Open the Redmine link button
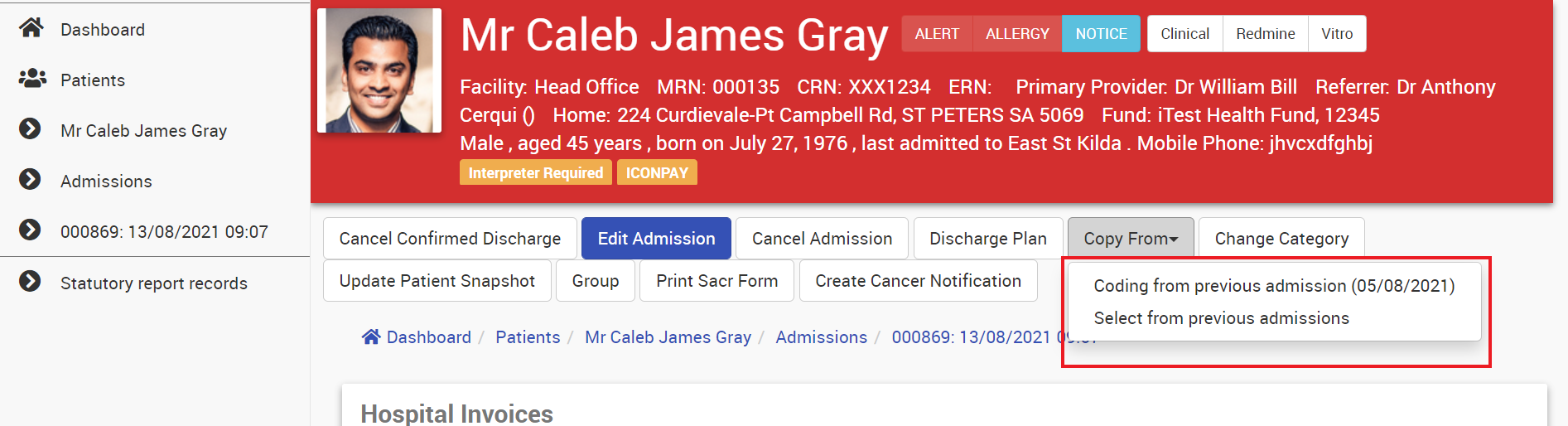 coord(1265,34)
